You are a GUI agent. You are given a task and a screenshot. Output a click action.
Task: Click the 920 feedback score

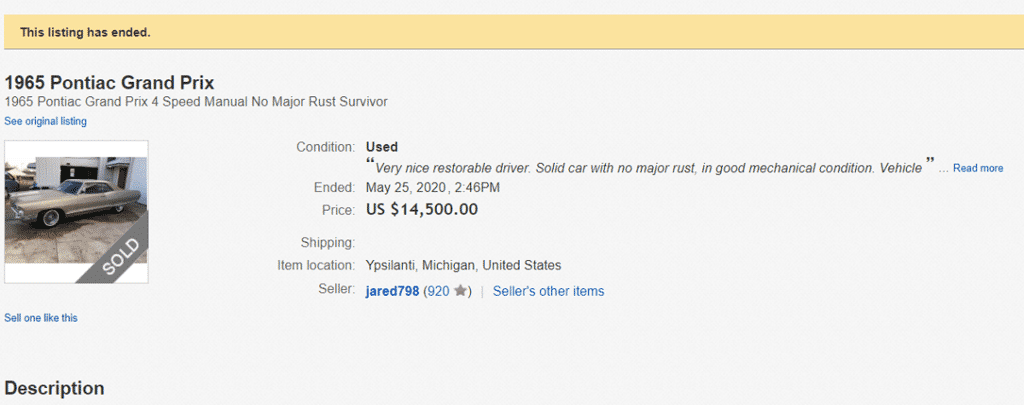pyautogui.click(x=438, y=291)
